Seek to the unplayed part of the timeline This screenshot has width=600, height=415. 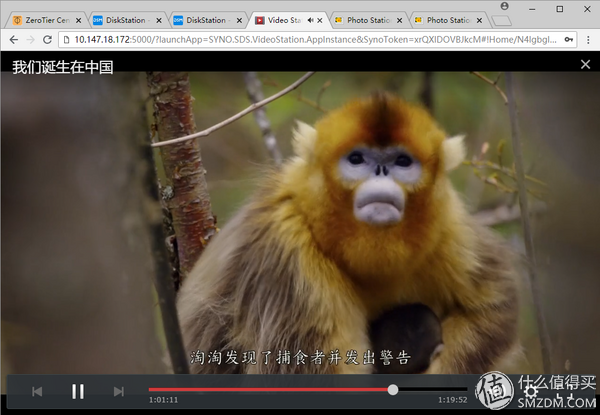(433, 390)
